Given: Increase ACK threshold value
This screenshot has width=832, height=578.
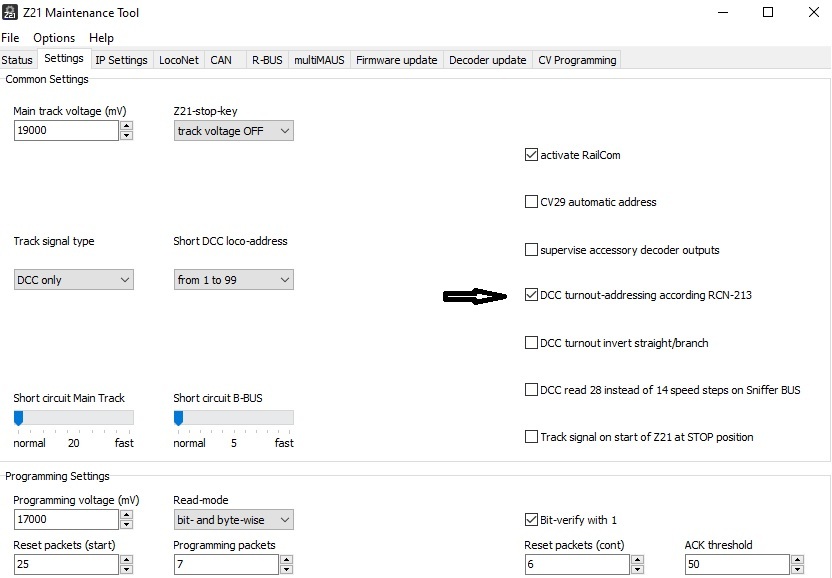Looking at the screenshot, I should point(797,559).
